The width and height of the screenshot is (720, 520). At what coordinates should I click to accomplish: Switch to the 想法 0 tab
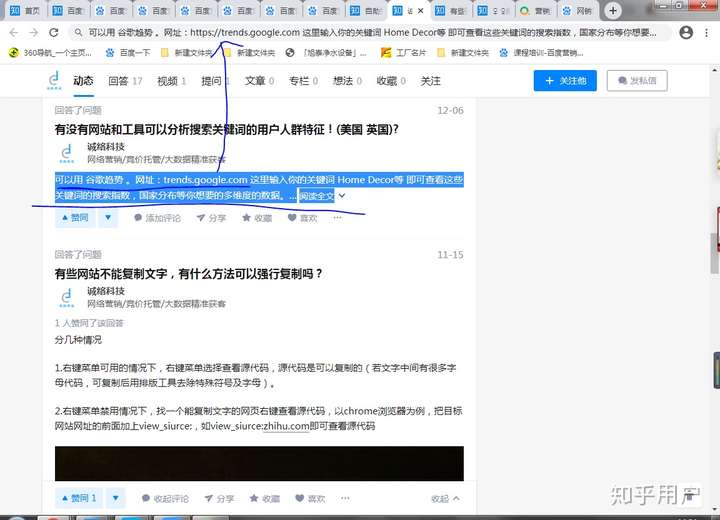tap(347, 81)
